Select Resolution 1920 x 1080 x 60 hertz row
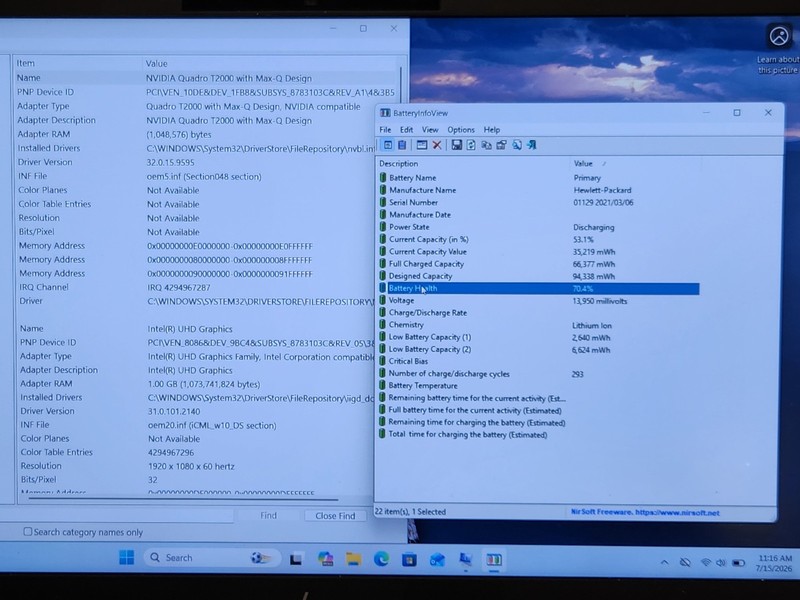Viewport: 800px width, 600px height. [x=196, y=466]
